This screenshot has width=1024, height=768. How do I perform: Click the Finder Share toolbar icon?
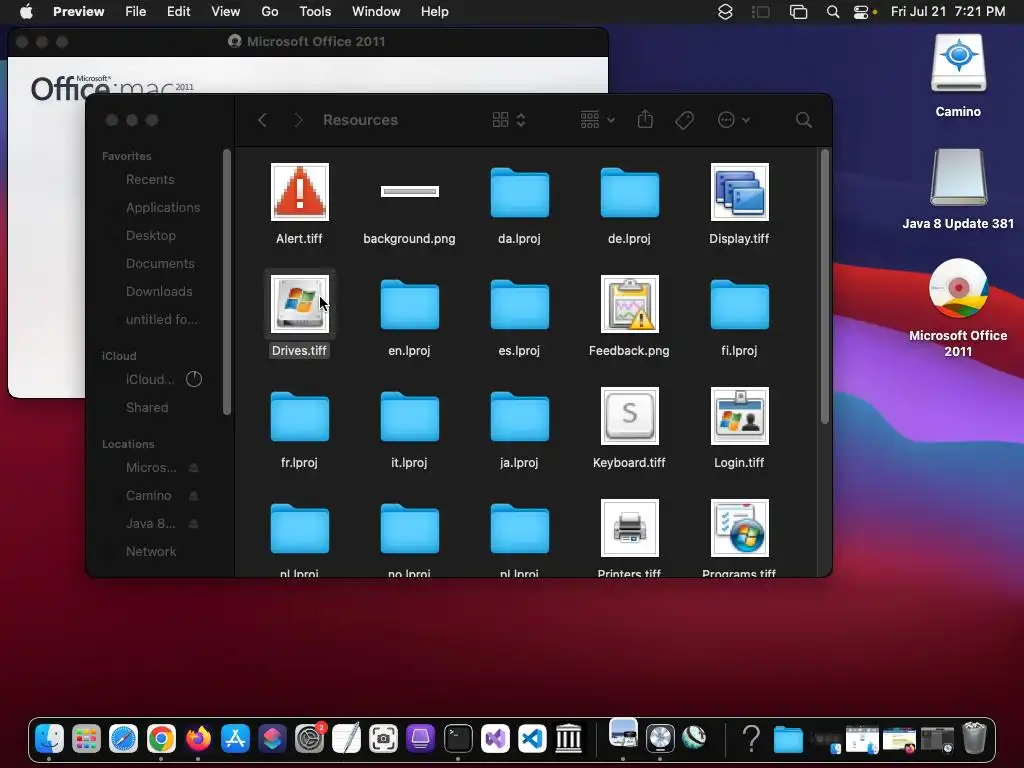645,120
